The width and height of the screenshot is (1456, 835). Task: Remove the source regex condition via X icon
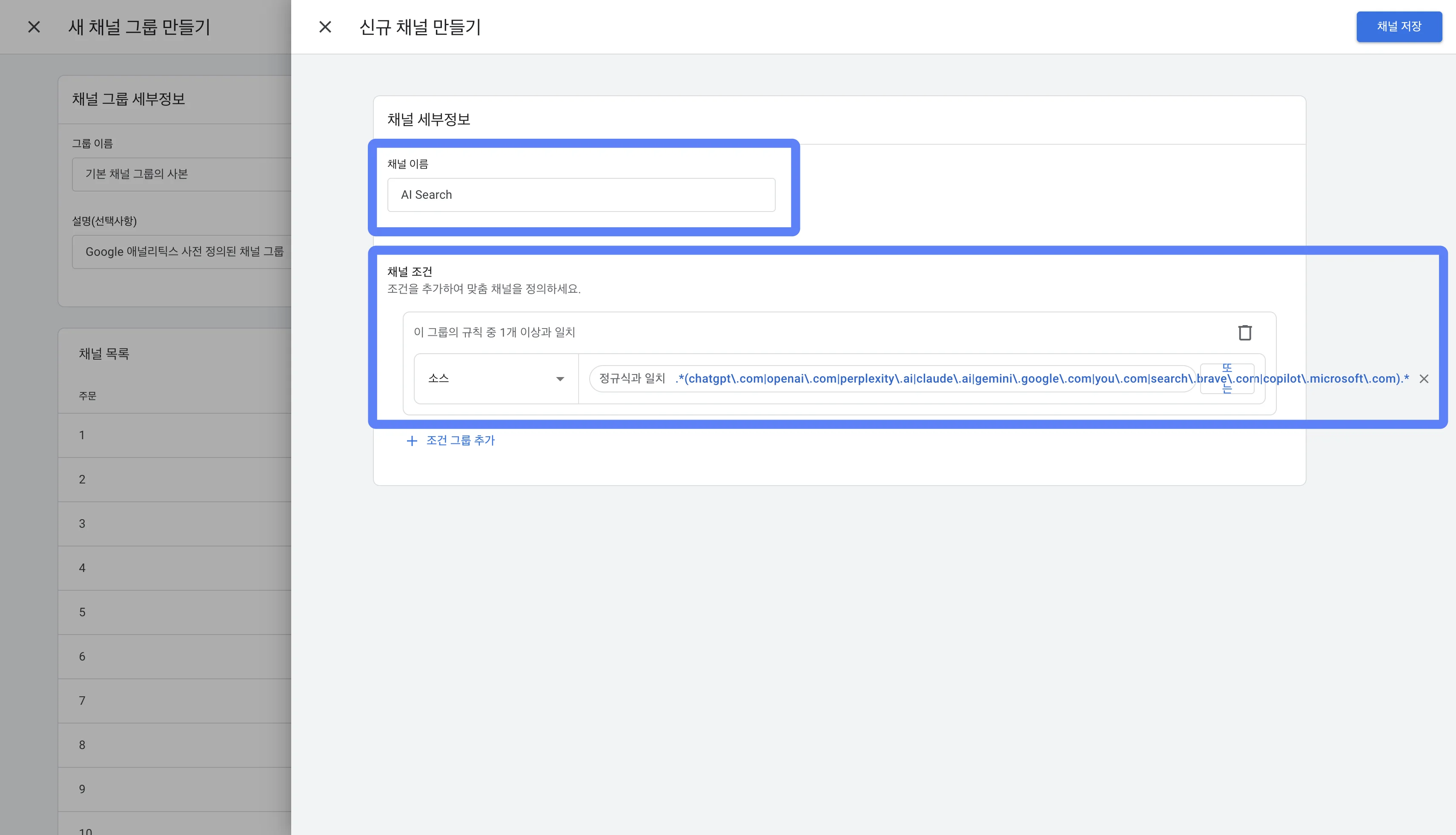(x=1424, y=378)
